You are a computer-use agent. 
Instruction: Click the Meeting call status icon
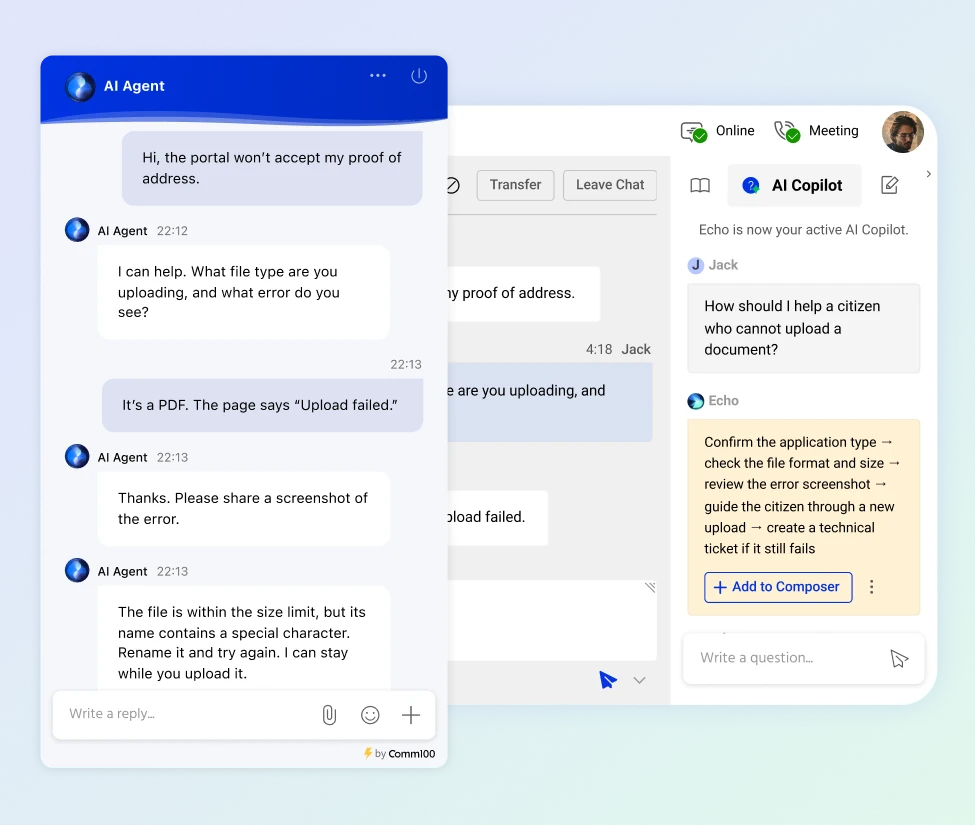point(787,132)
